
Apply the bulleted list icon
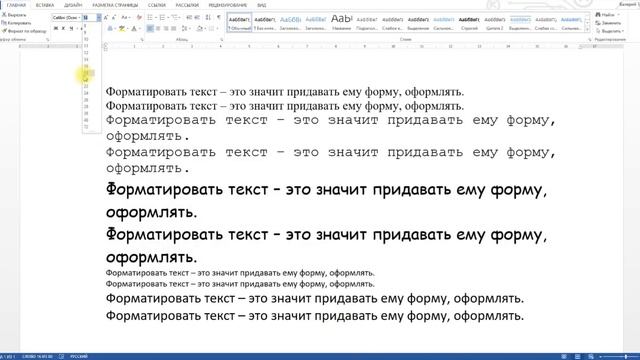(150, 18)
